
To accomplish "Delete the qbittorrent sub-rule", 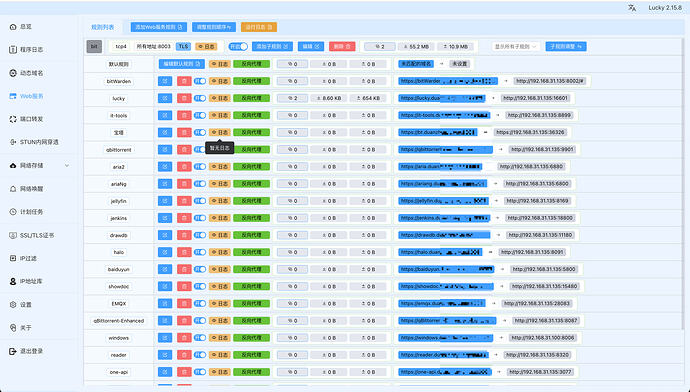I will pos(184,150).
